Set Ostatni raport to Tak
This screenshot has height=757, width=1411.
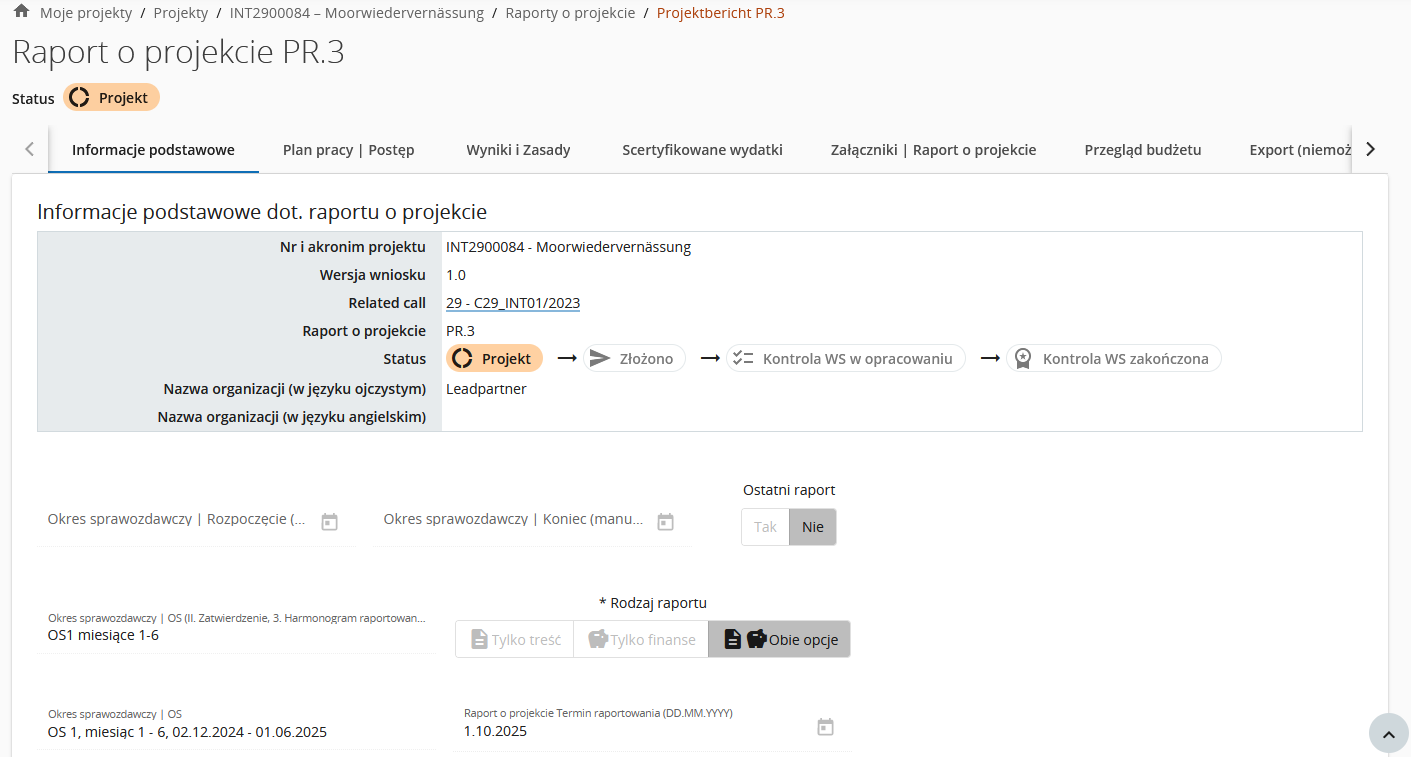pos(765,527)
